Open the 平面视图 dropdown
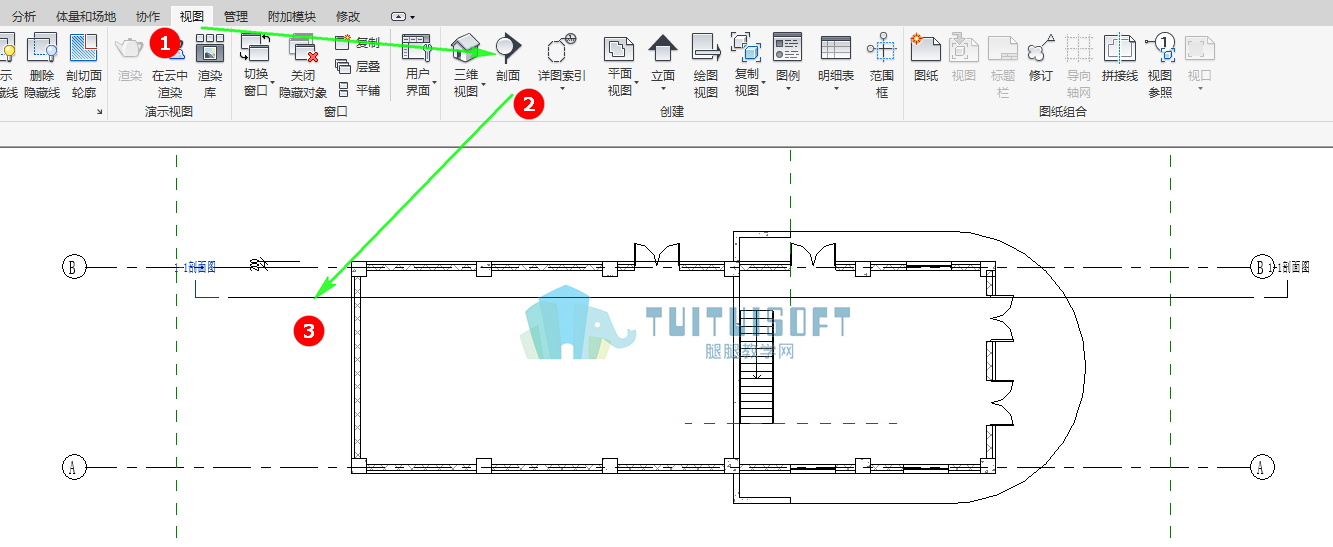This screenshot has width=1333, height=547. coord(620,65)
